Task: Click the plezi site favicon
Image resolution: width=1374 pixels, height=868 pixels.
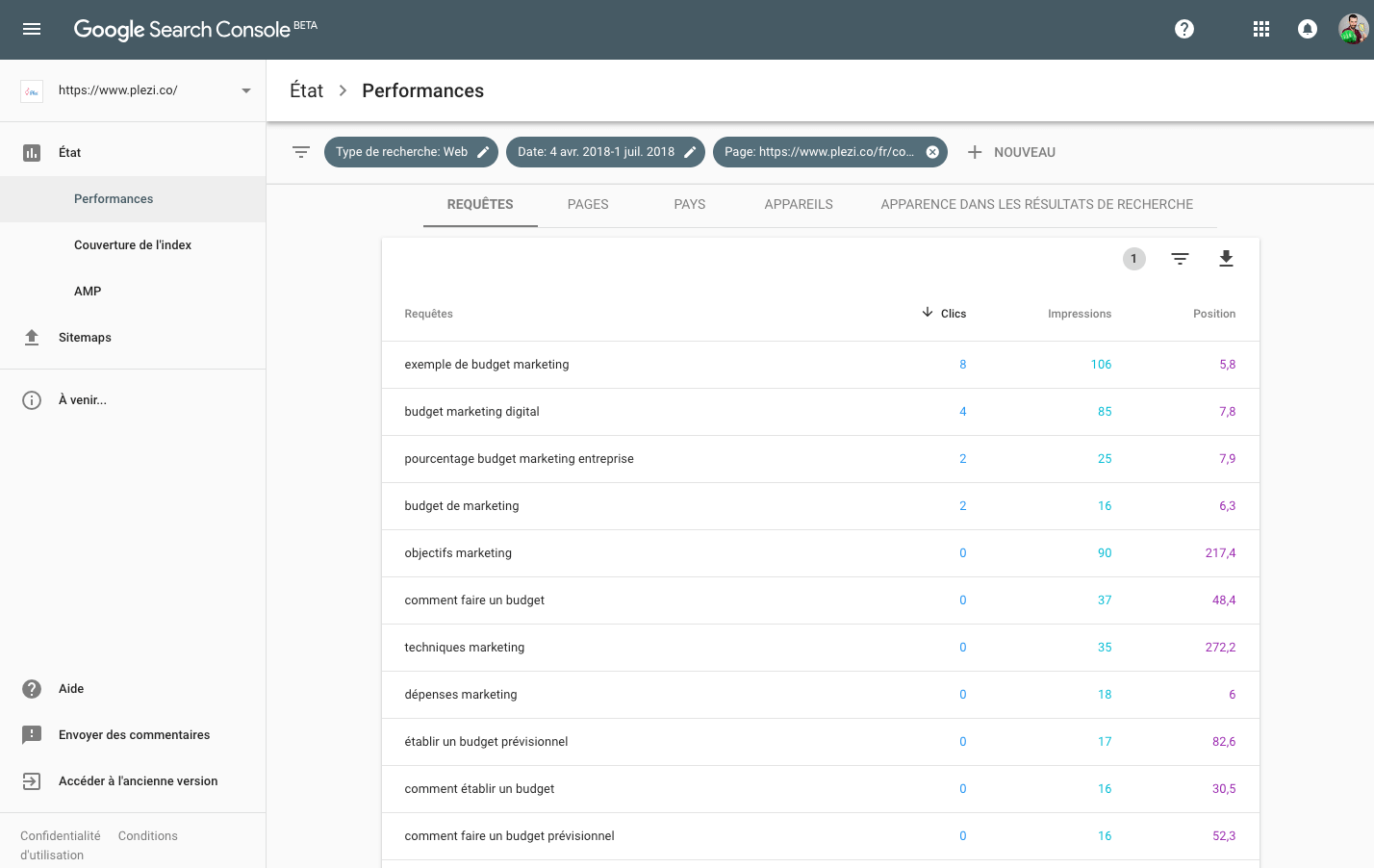Action: point(32,91)
